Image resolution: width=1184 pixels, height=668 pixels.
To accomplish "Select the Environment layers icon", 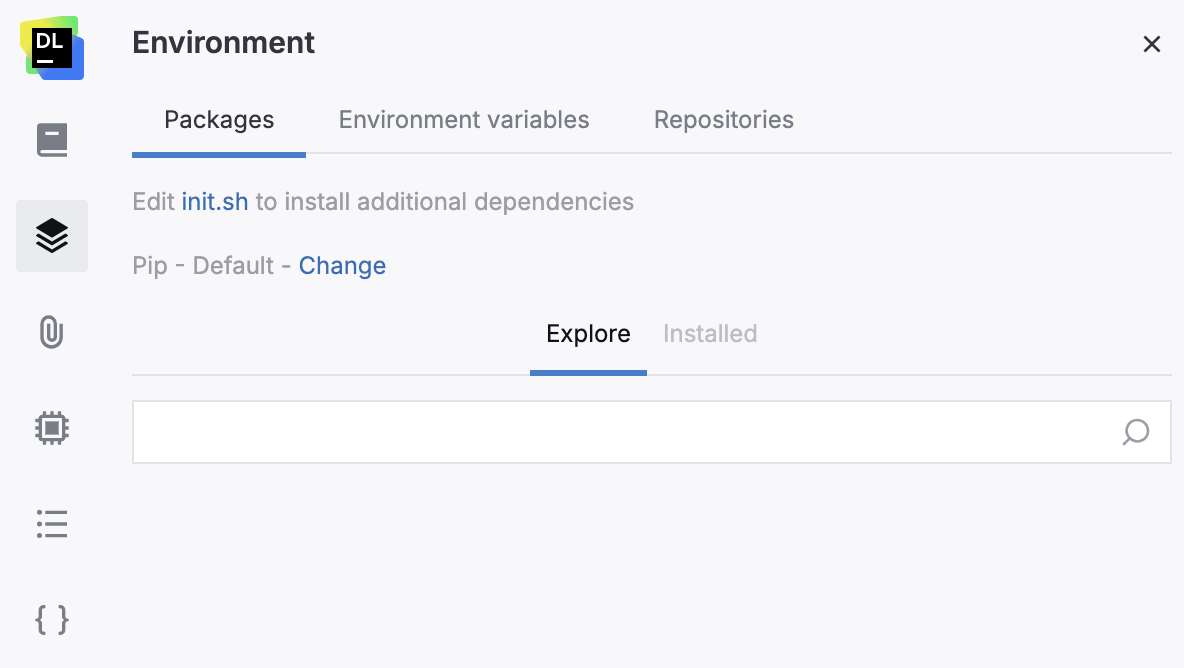I will (51, 236).
